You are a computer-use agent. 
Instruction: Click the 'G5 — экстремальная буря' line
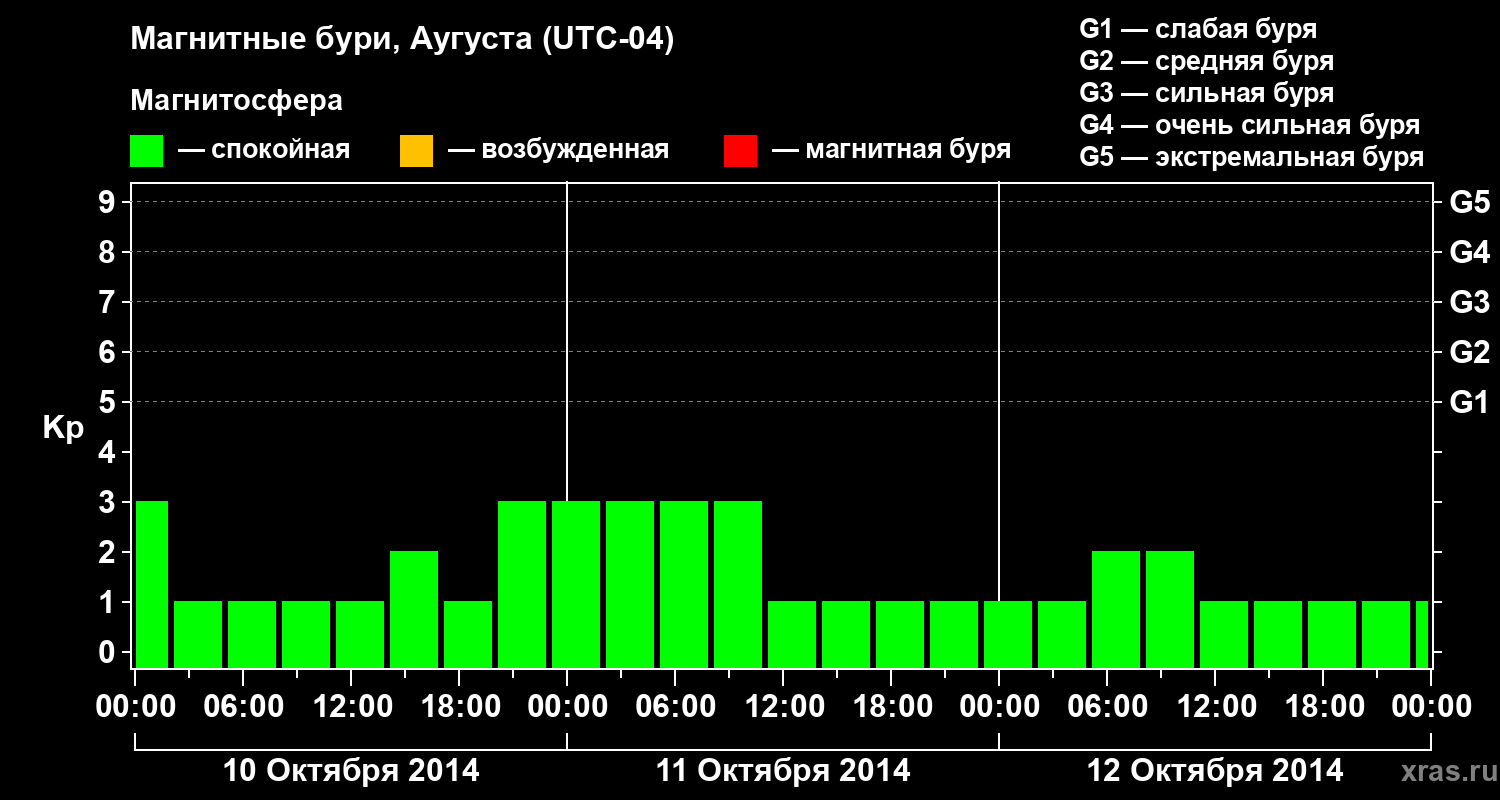click(1252, 158)
